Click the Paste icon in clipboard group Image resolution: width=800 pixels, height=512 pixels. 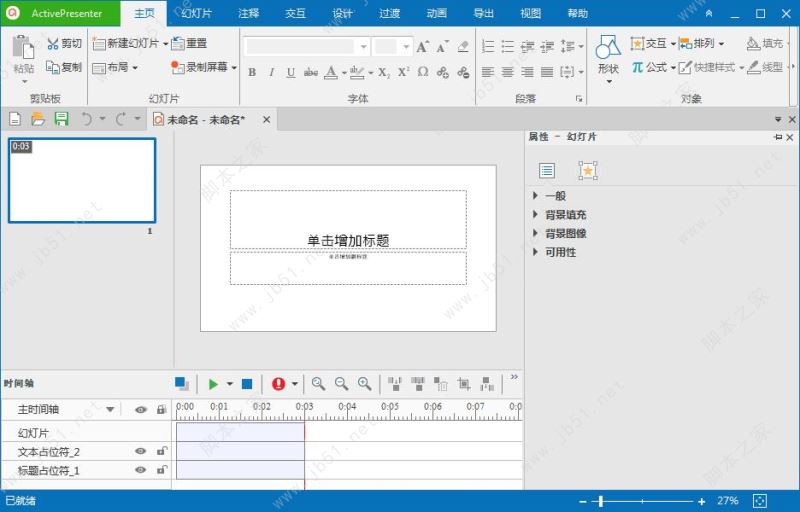(23, 48)
